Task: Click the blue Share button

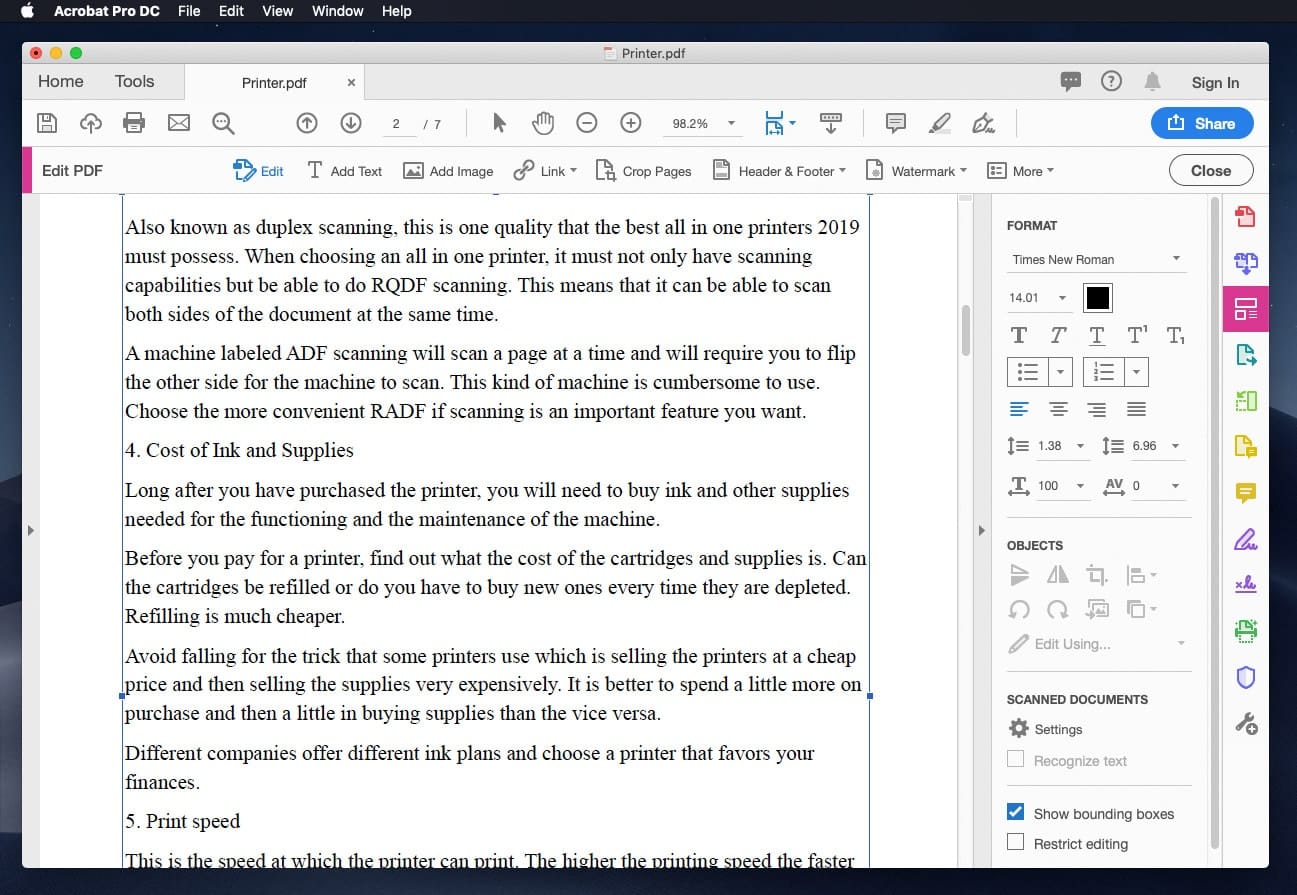Action: (1202, 123)
